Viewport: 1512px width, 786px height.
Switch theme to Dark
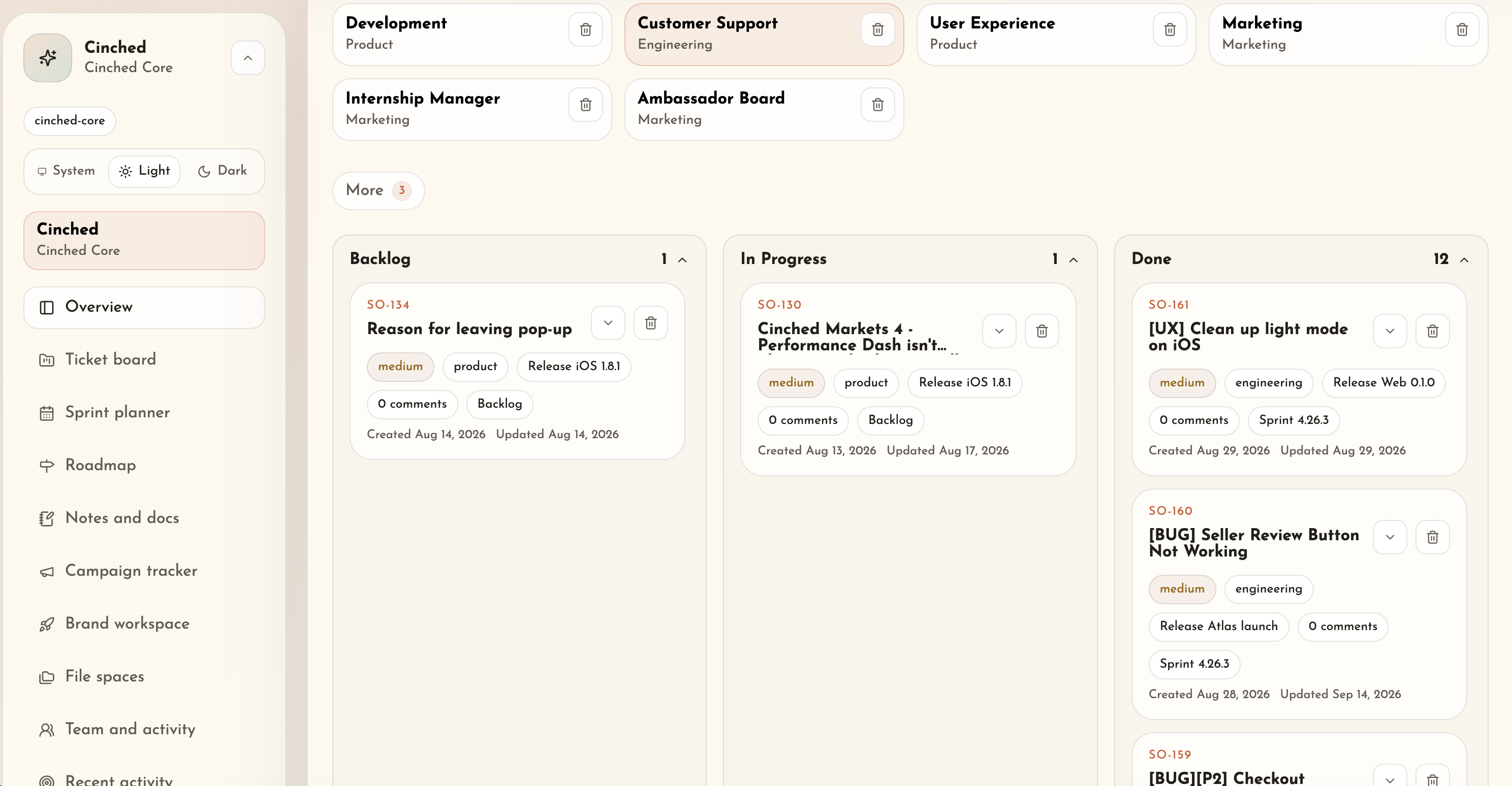tap(222, 171)
